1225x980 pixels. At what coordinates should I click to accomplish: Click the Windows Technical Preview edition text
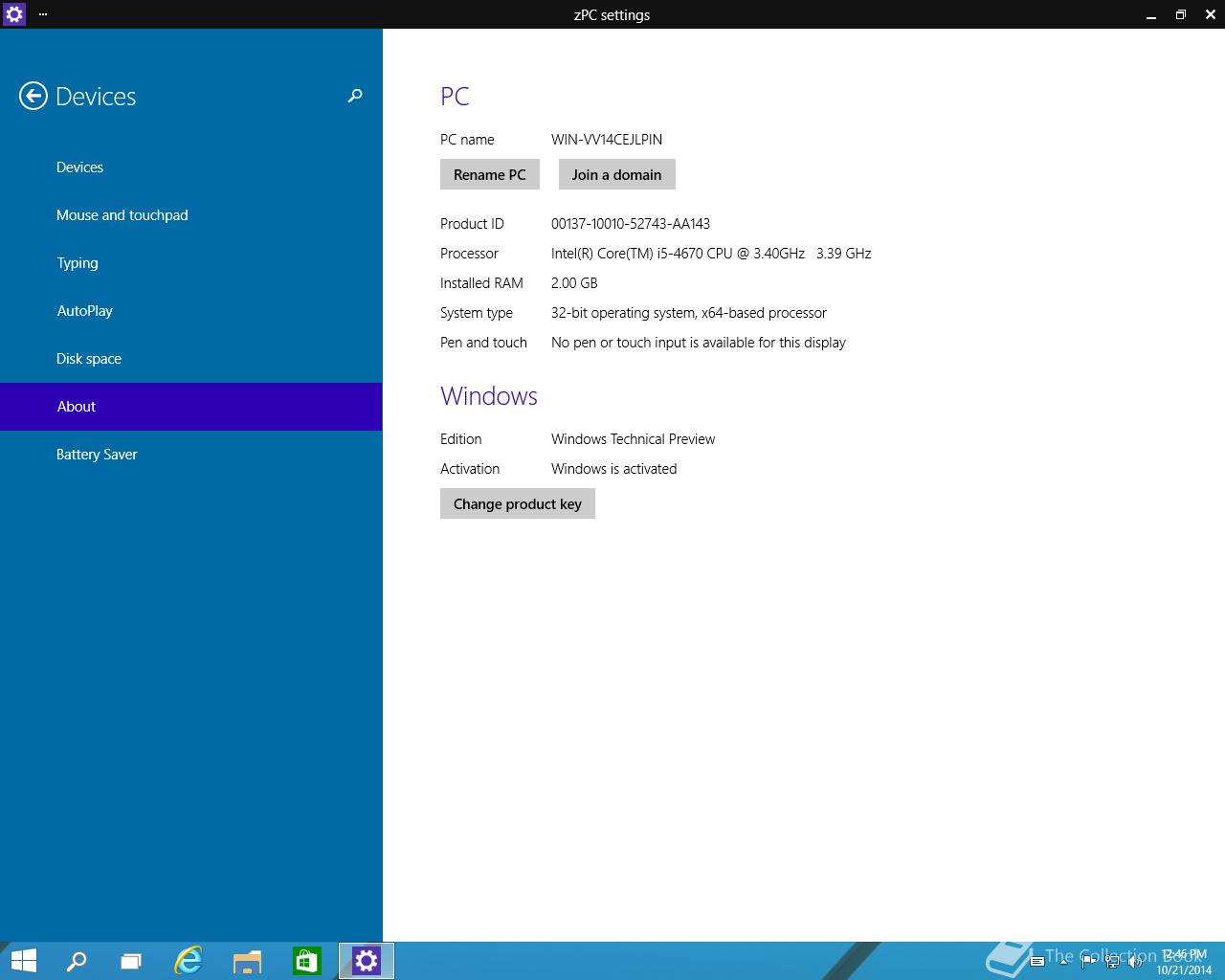coord(634,439)
